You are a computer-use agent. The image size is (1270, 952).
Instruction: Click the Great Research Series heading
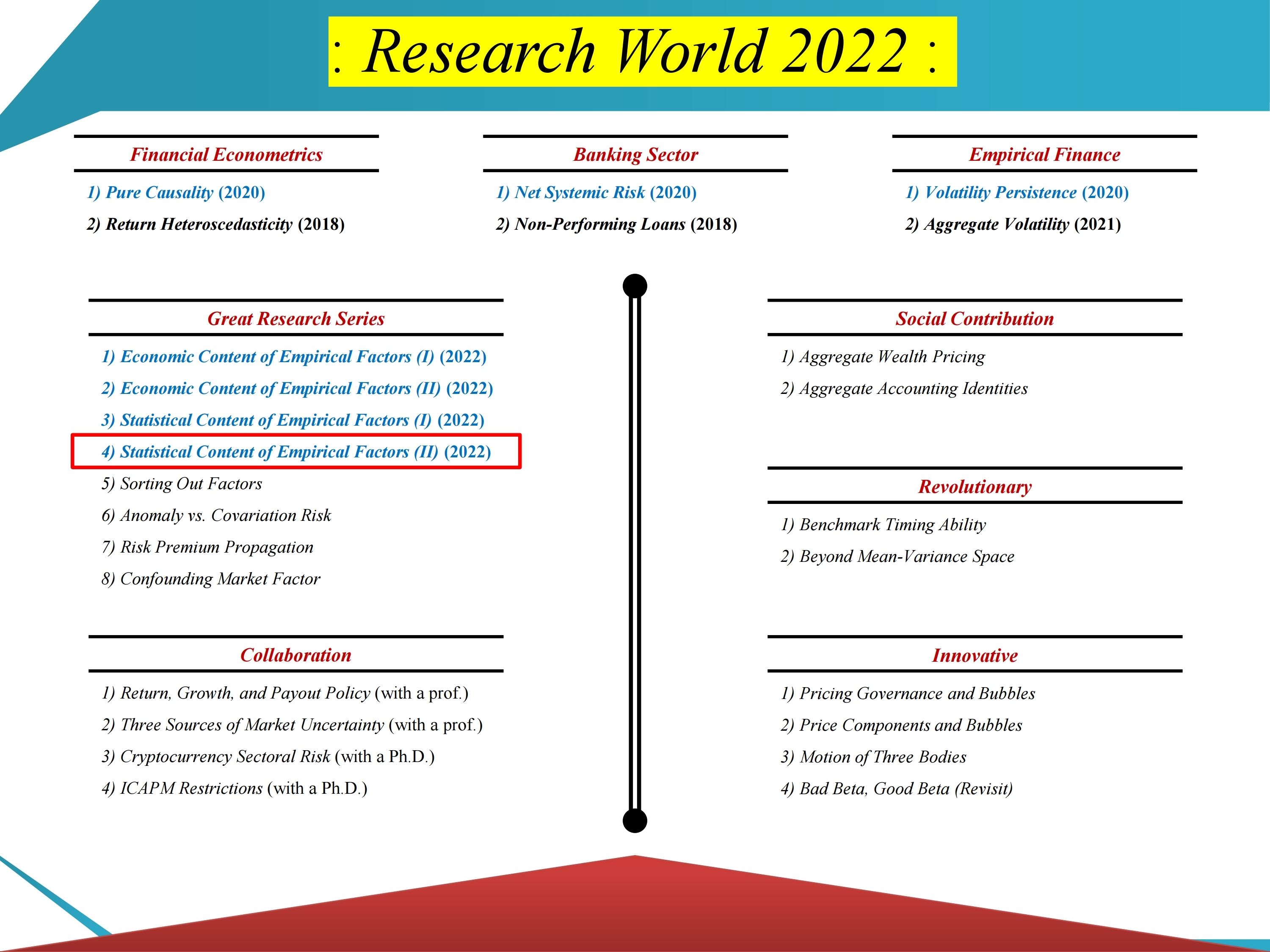[295, 319]
